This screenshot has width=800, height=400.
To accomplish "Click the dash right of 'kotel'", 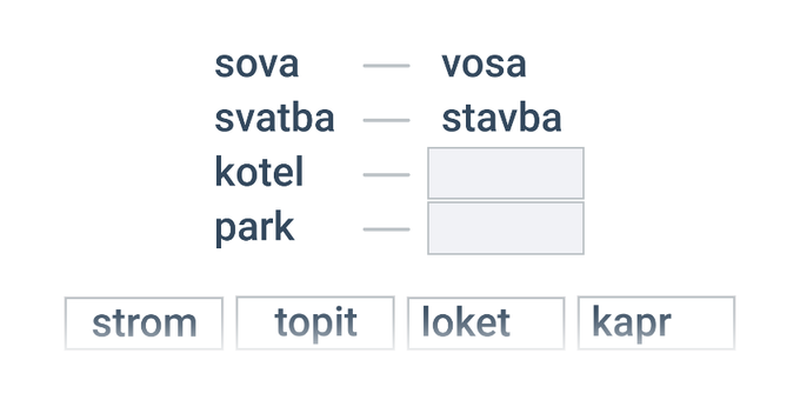I will pyautogui.click(x=386, y=174).
